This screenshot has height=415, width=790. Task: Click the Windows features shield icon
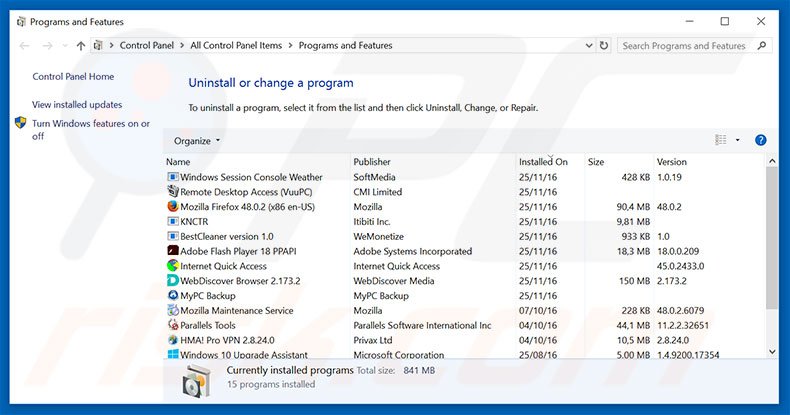21,123
